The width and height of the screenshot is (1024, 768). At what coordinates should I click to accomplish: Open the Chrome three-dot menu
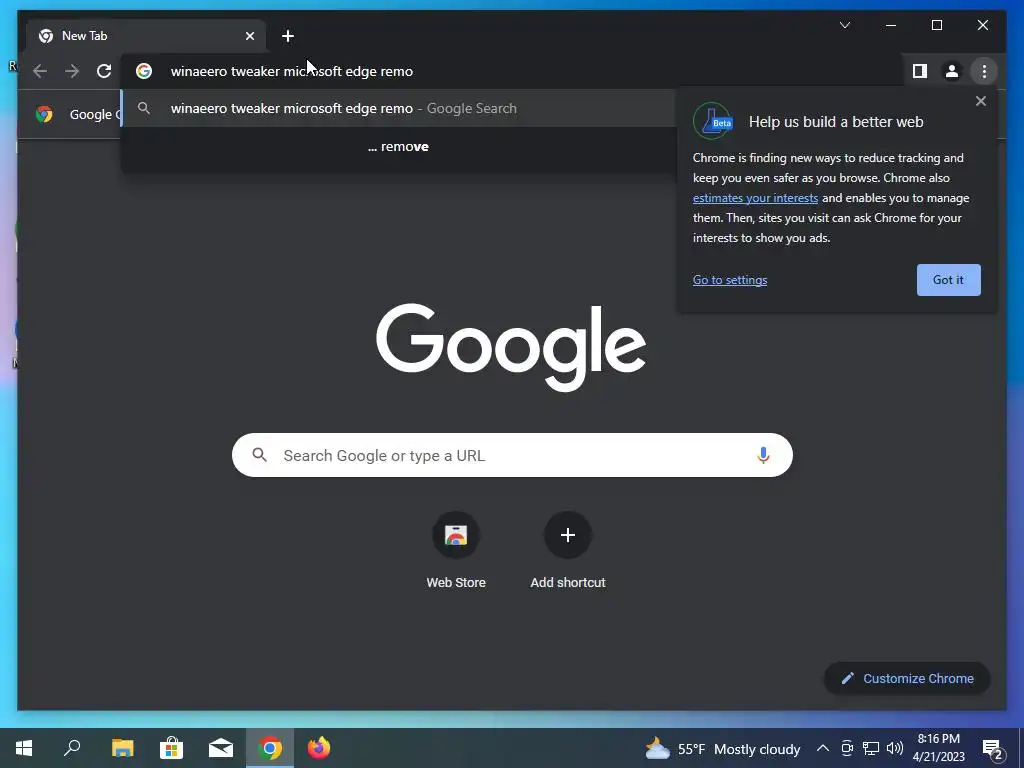pyautogui.click(x=984, y=71)
